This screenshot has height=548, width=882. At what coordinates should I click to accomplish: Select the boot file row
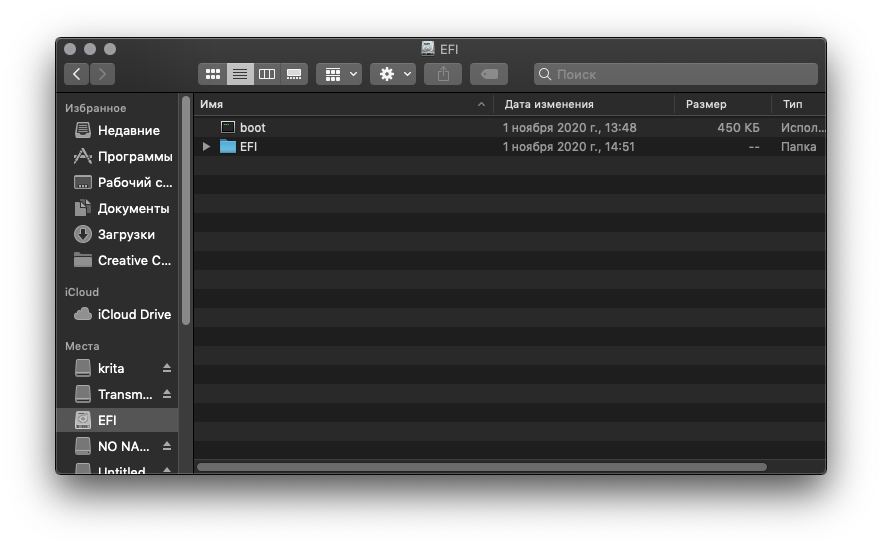pos(510,128)
